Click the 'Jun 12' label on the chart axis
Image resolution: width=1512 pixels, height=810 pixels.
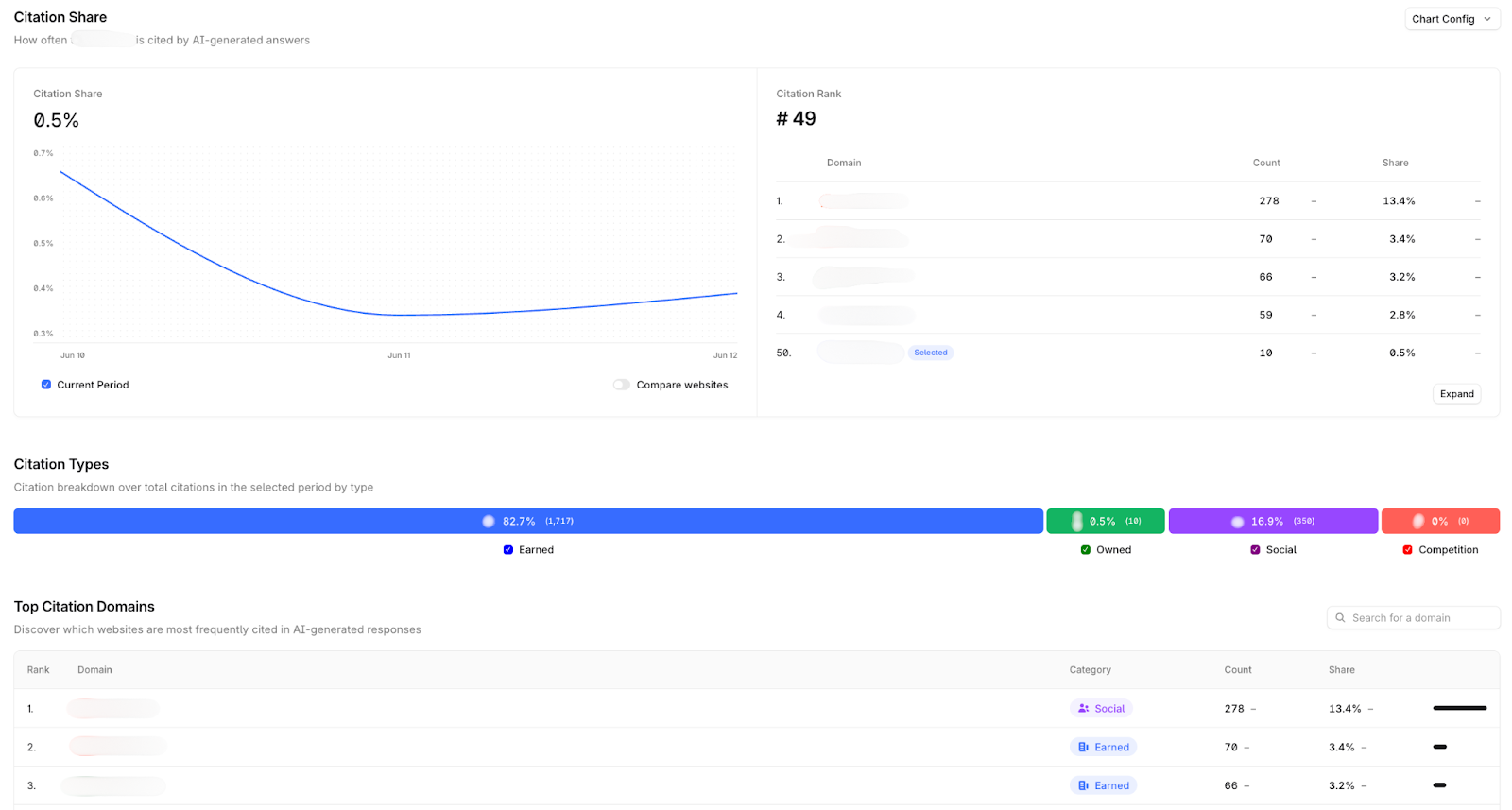[x=725, y=355]
